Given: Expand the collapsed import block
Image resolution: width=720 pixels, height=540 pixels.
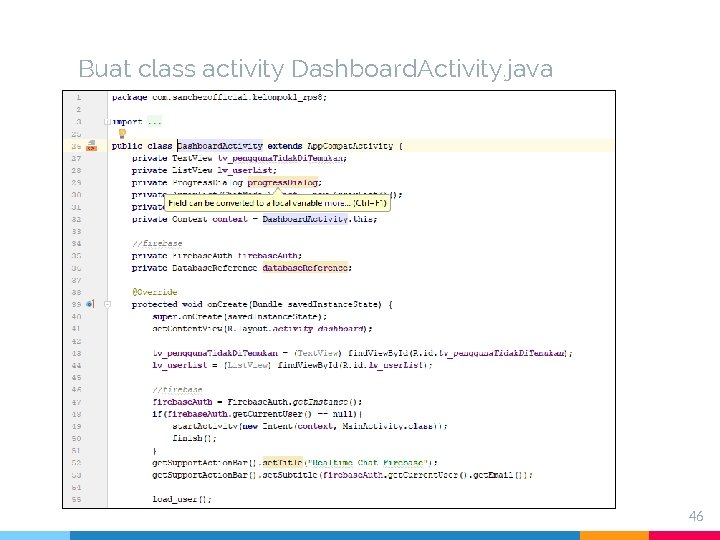Looking at the screenshot, I should coord(107,122).
